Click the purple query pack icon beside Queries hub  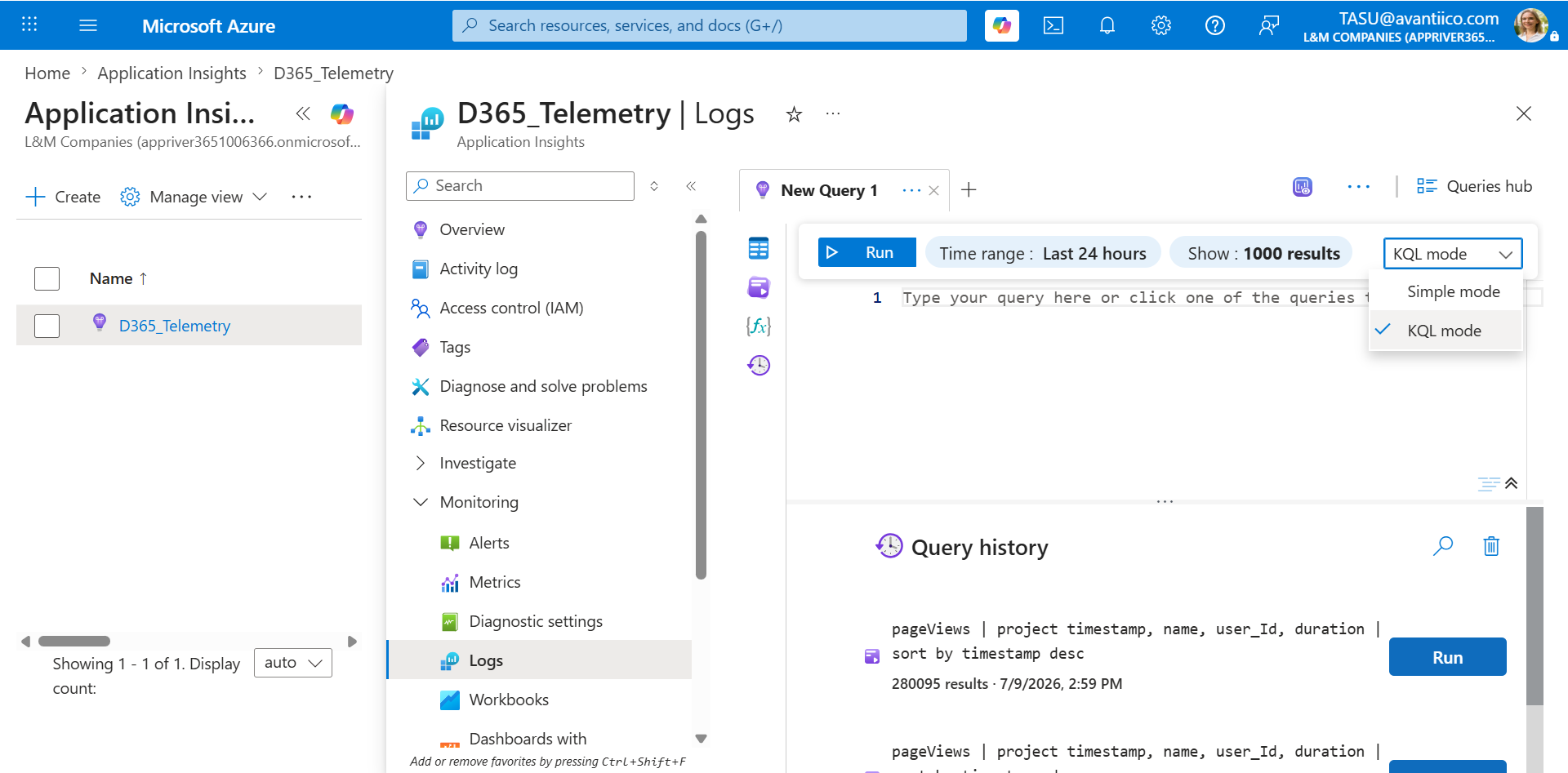pos(1303,187)
